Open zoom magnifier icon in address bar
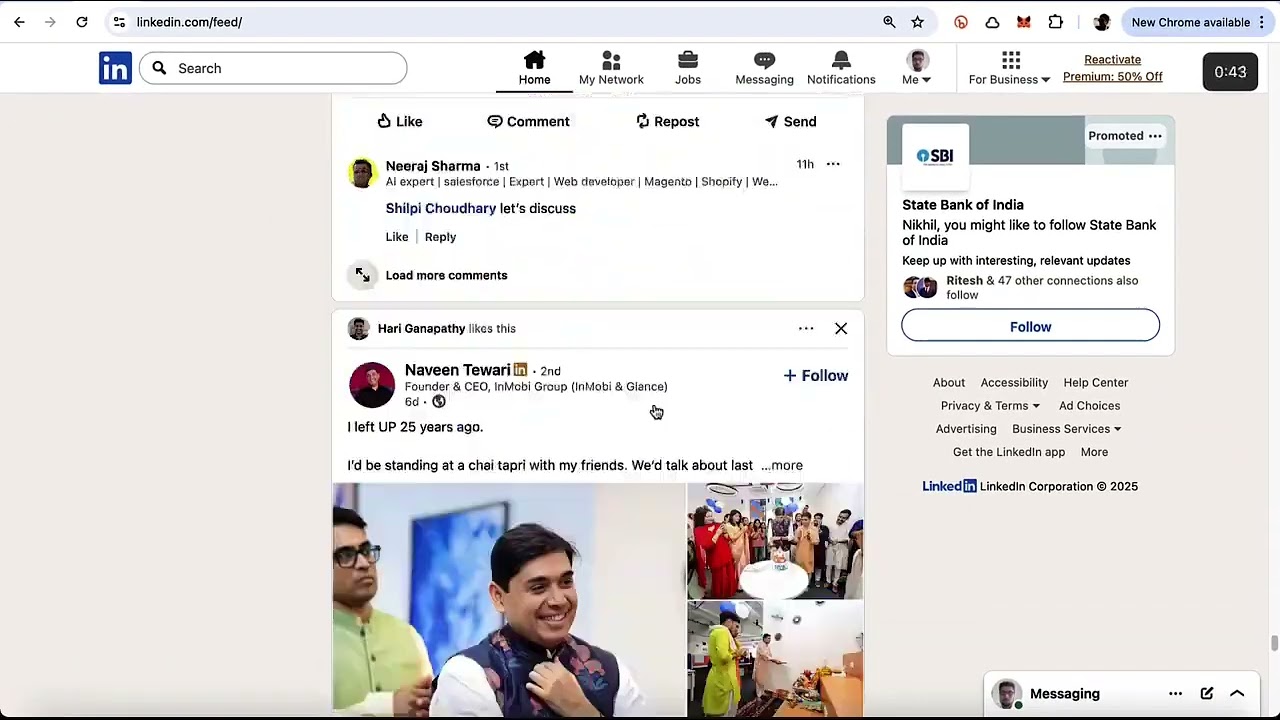 click(x=889, y=22)
